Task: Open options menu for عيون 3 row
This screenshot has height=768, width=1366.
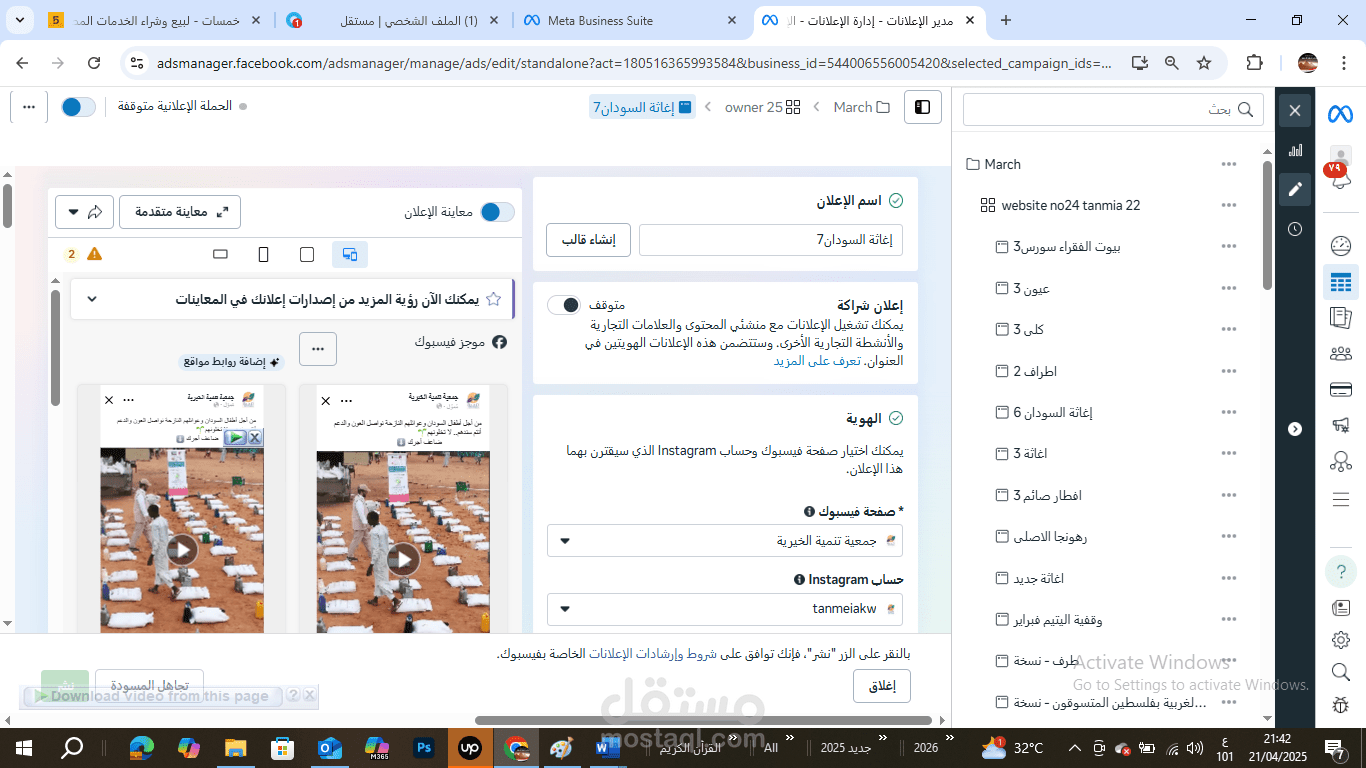Action: (x=1229, y=288)
